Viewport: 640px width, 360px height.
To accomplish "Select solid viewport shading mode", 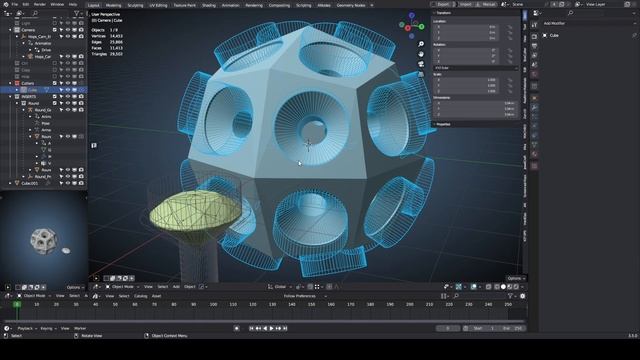I will (503, 287).
